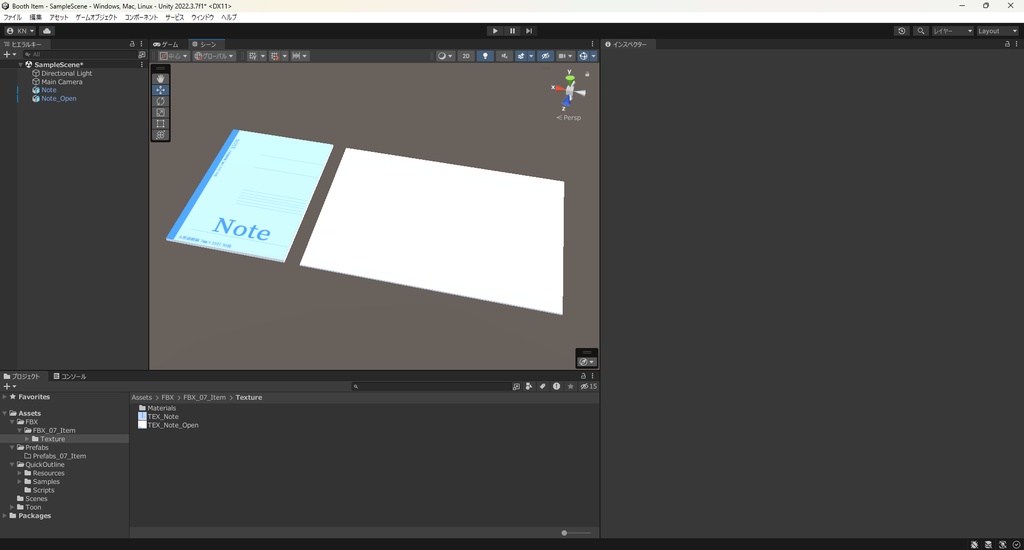
Task: Click the hierarchy search field
Action: pos(79,55)
